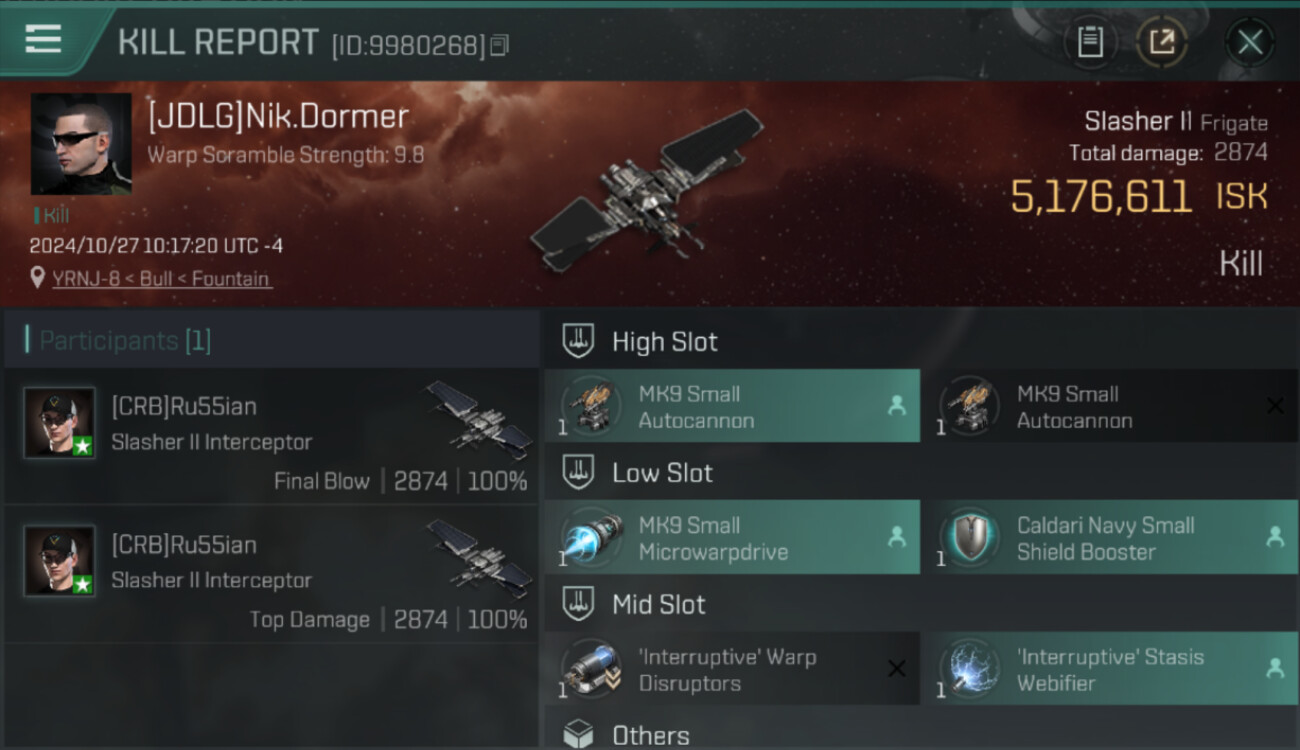Open the clipboard notes icon
Viewport: 1300px width, 750px height.
[x=1090, y=42]
